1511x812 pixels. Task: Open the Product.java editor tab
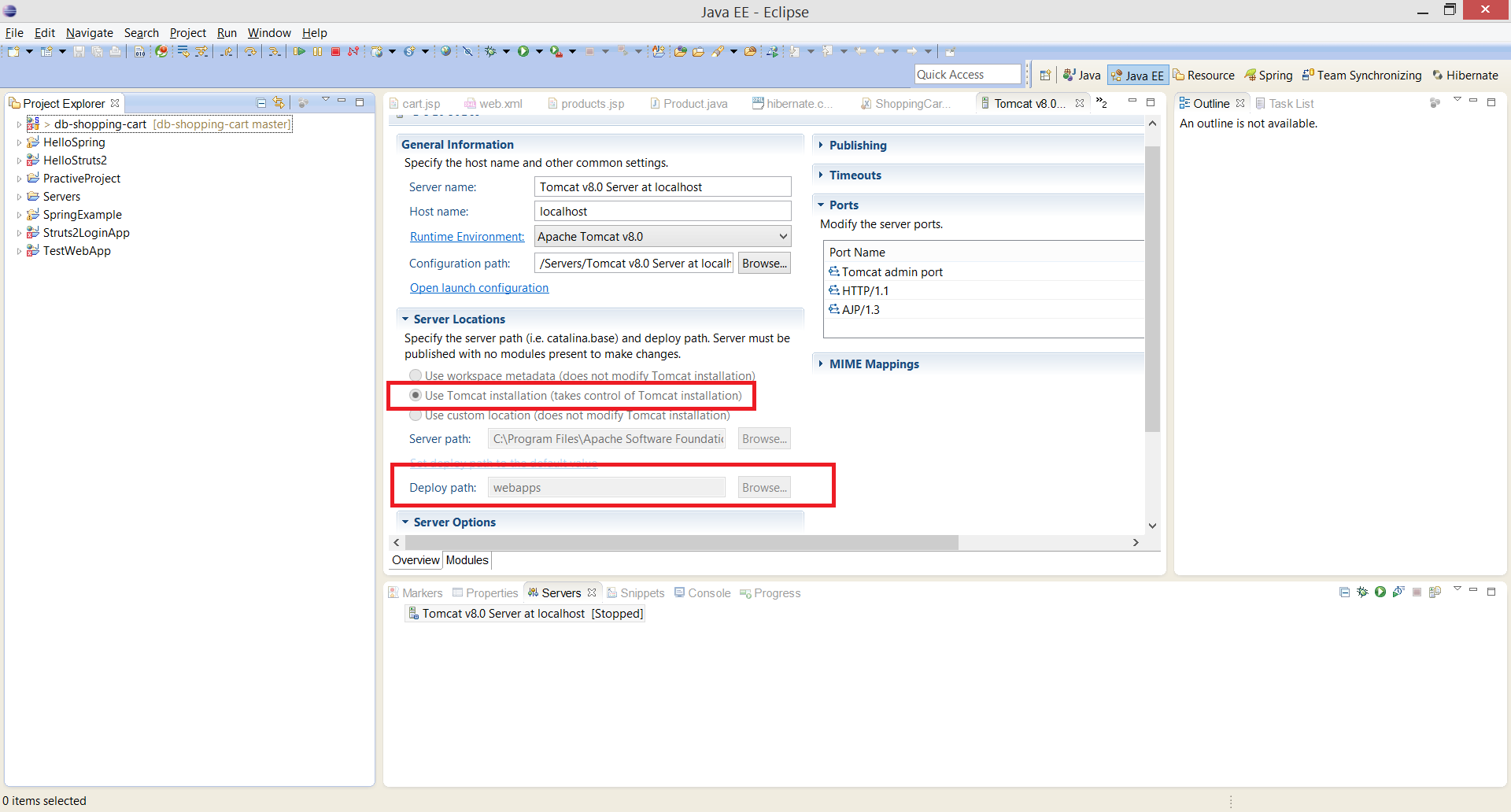[x=689, y=103]
